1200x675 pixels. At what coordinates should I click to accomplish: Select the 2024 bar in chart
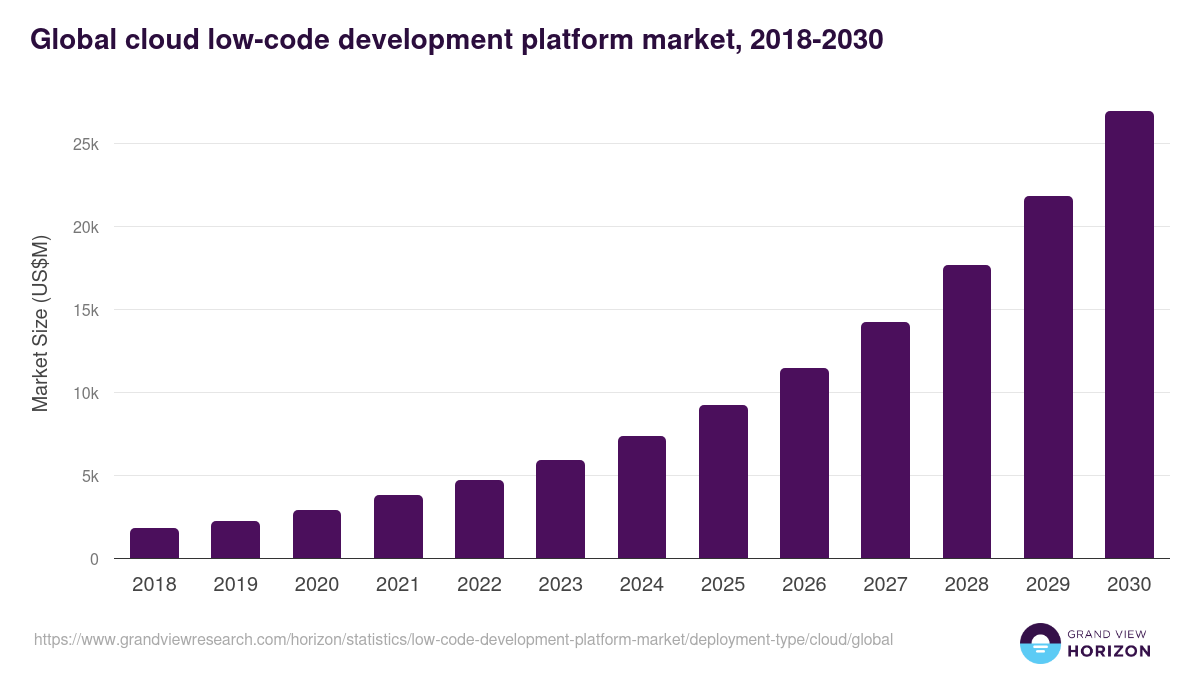642,497
